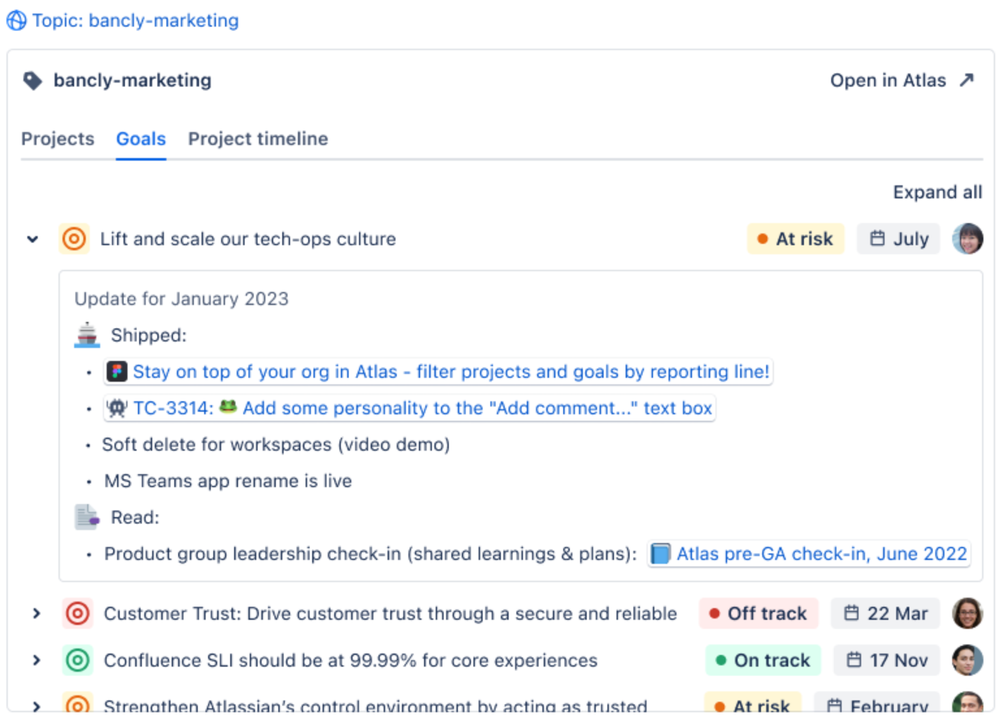The image size is (999, 718).
Task: Click calendar icon in the July badge
Action: [877, 238]
